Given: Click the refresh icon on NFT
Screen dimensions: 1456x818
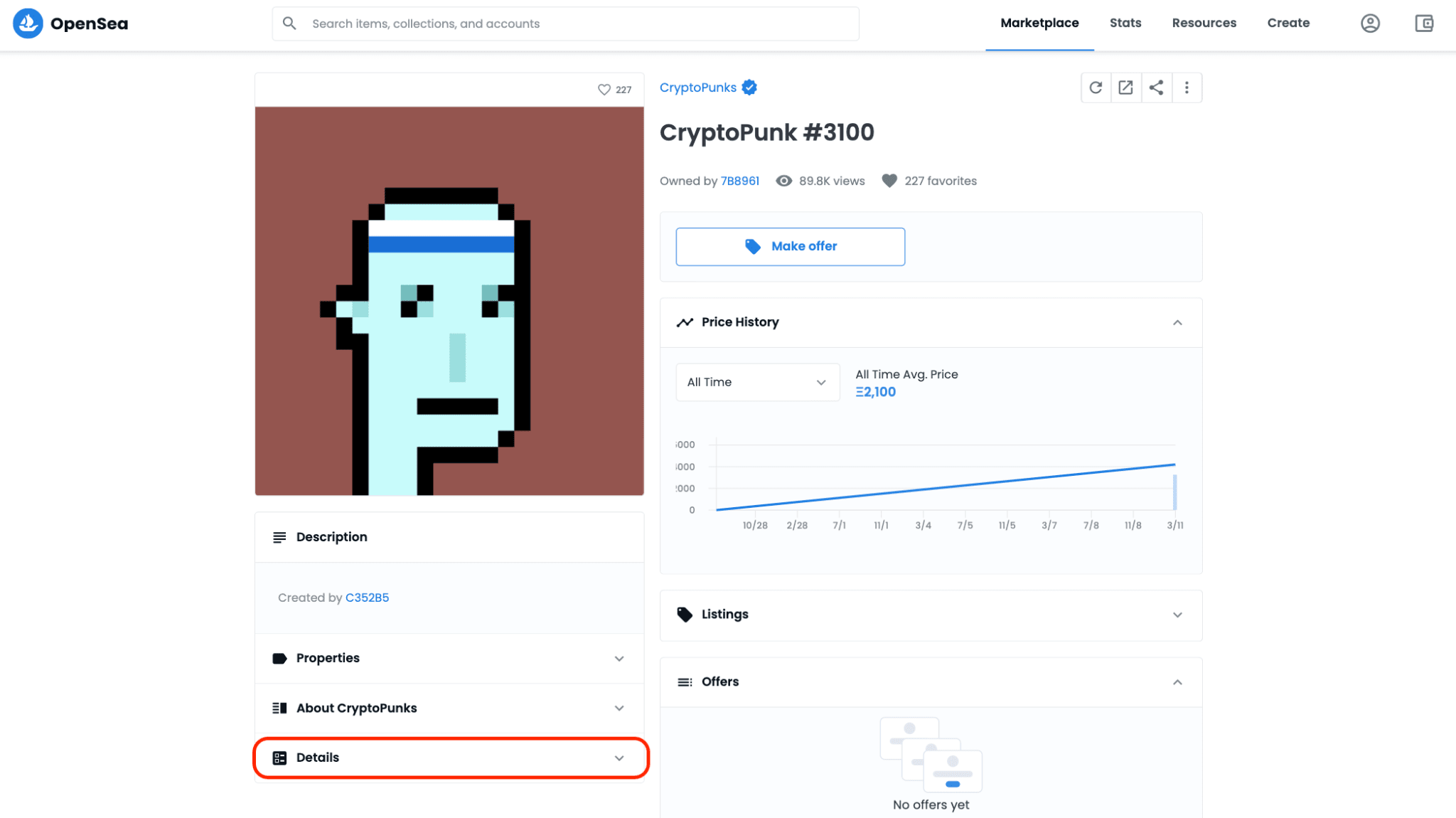Looking at the screenshot, I should coord(1096,87).
